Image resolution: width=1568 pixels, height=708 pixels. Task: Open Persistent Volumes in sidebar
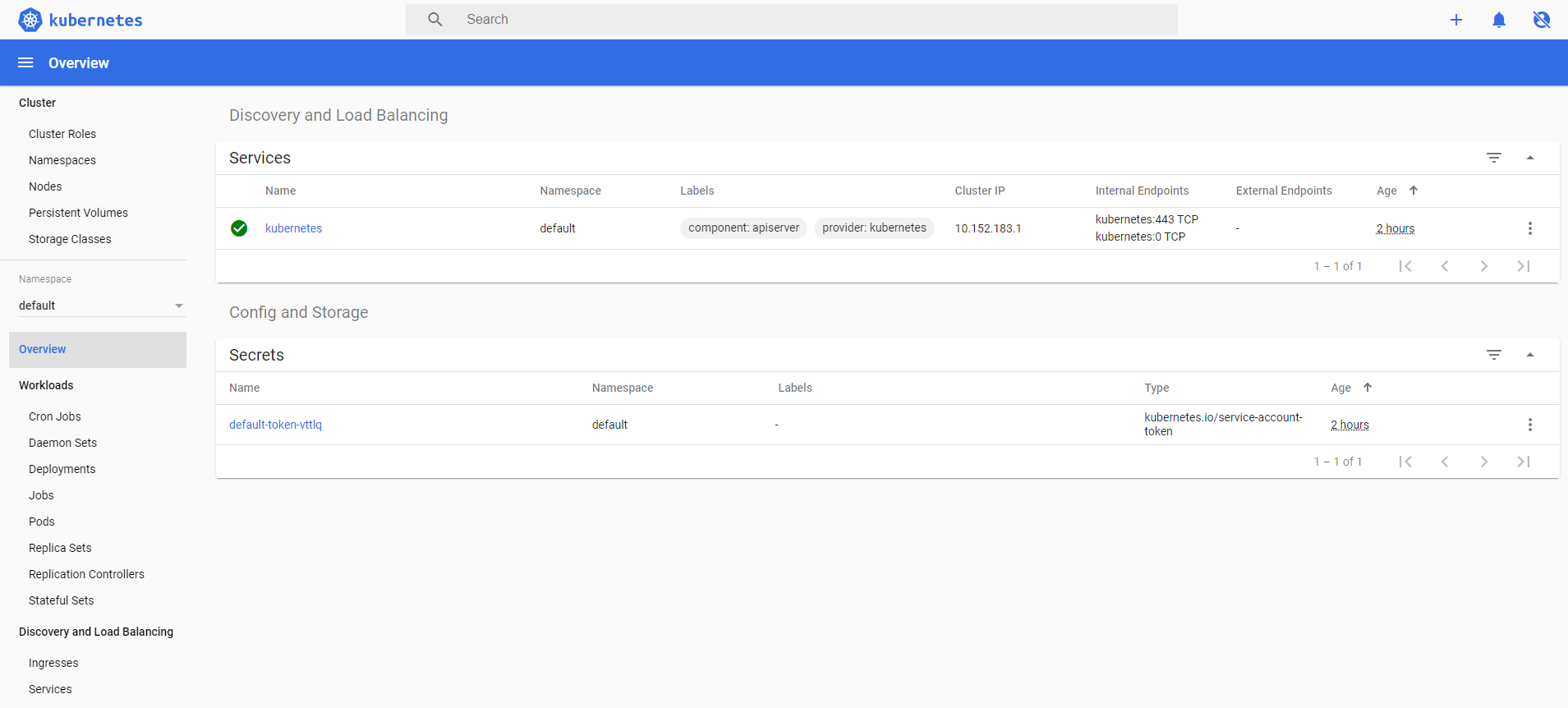[78, 213]
